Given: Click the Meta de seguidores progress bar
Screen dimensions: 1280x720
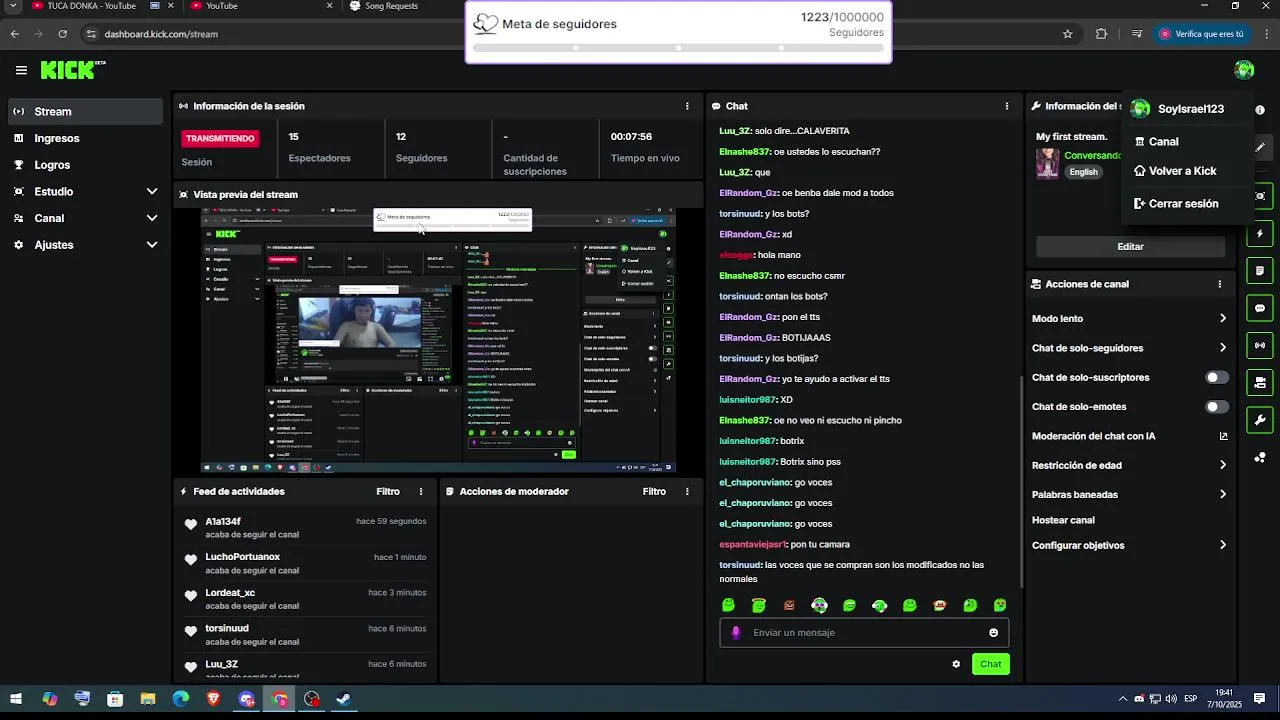Looking at the screenshot, I should coord(678,48).
